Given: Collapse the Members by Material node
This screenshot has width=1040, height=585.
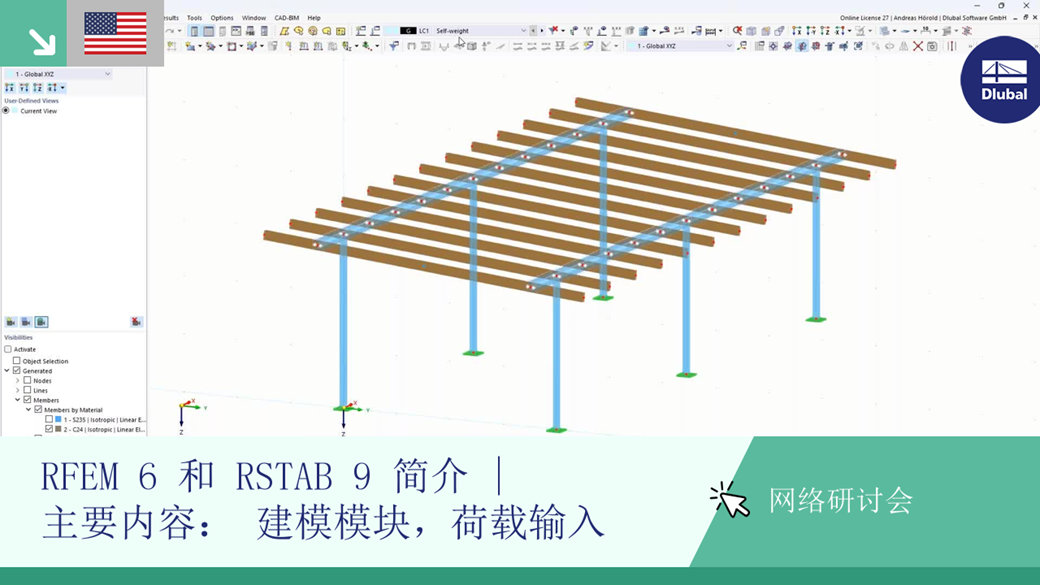Looking at the screenshot, I should 29,410.
